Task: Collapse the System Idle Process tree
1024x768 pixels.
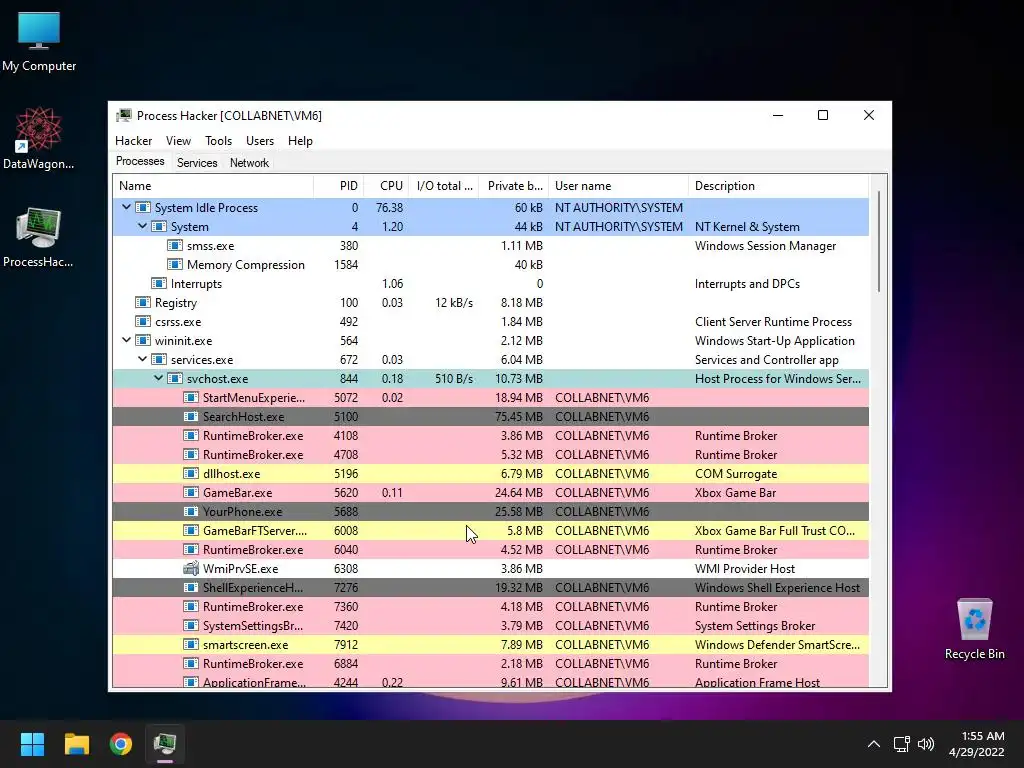Action: [x=126, y=207]
